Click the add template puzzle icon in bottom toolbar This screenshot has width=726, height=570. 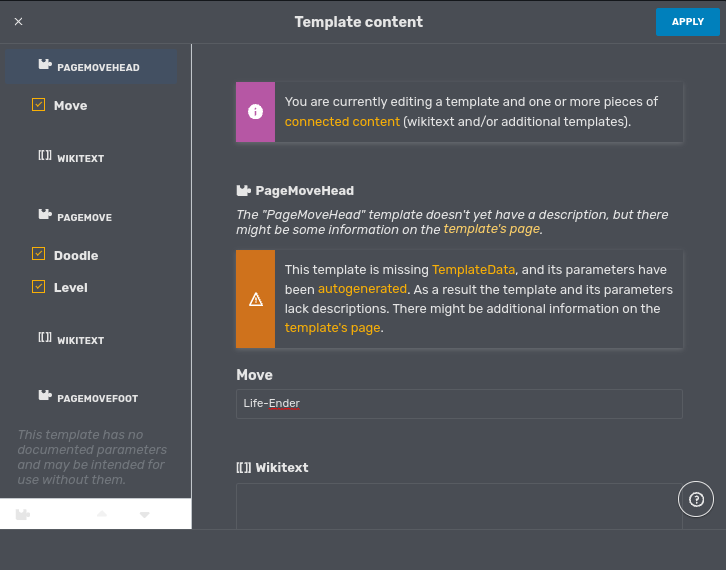tap(23, 514)
